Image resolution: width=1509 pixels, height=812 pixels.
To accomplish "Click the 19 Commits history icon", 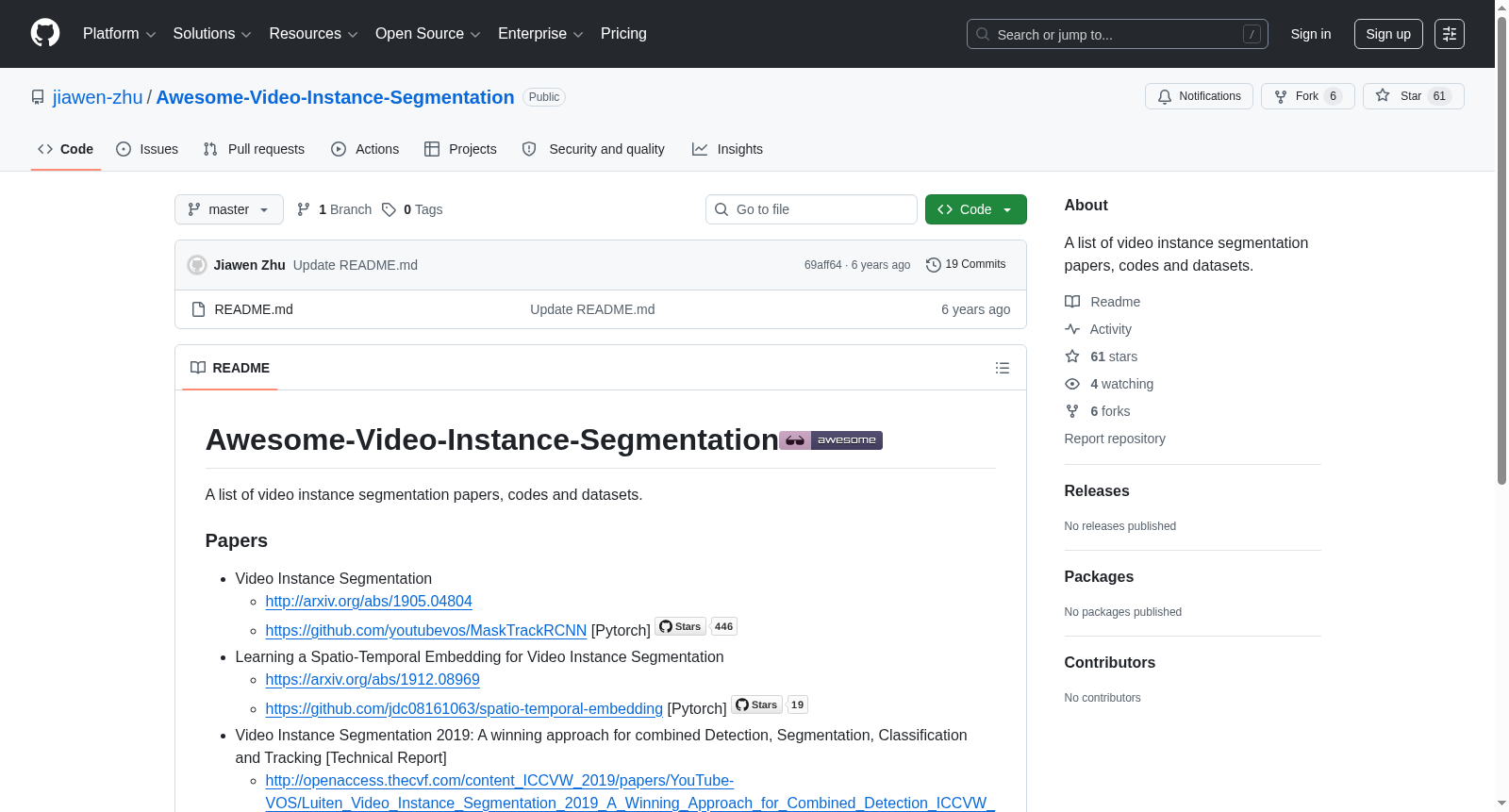I will (x=934, y=265).
